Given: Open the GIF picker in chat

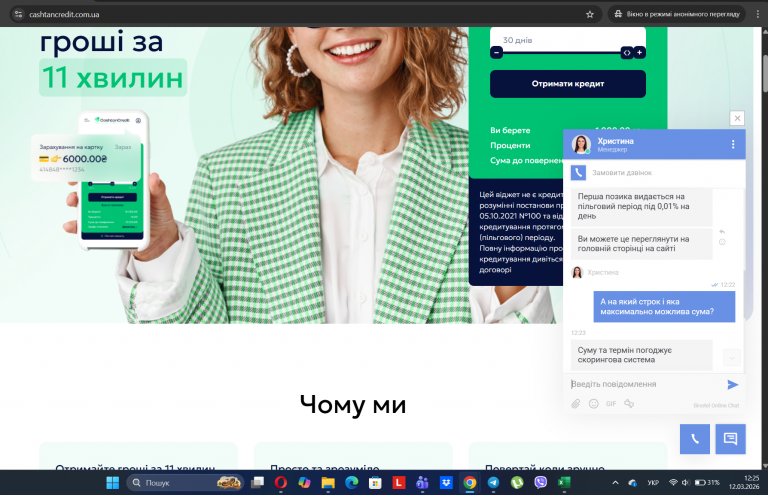Looking at the screenshot, I should point(611,404).
